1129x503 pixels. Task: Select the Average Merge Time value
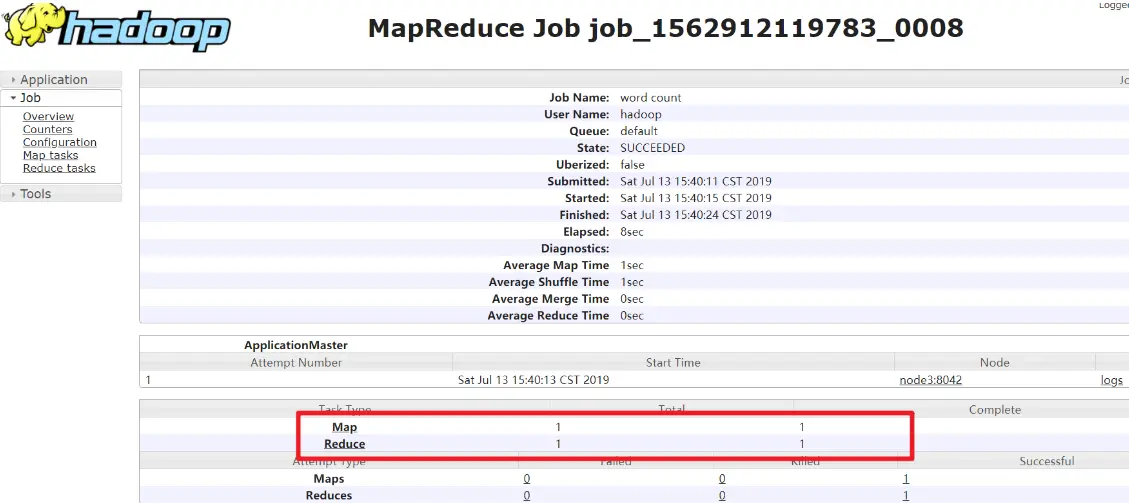coord(631,299)
